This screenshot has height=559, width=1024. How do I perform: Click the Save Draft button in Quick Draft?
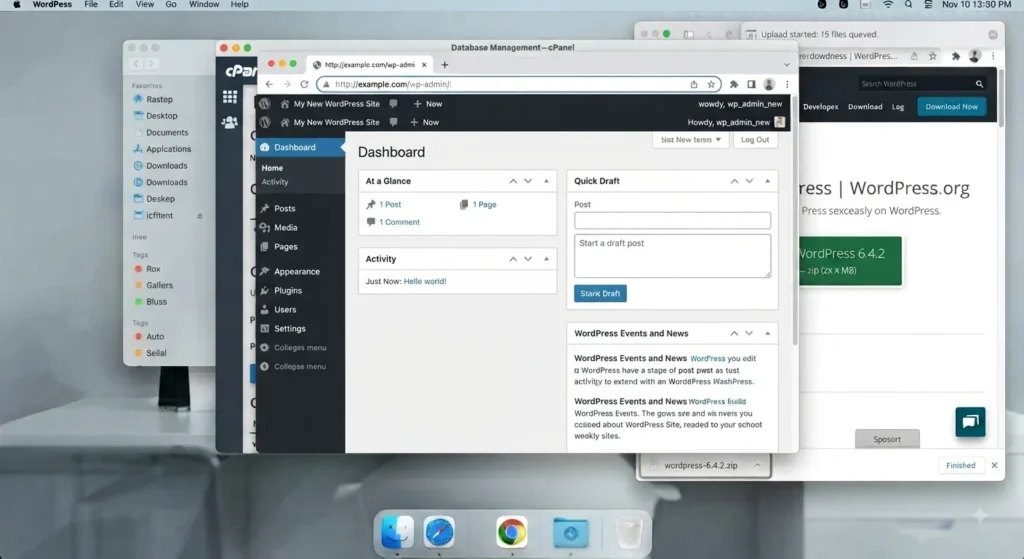[x=600, y=293]
